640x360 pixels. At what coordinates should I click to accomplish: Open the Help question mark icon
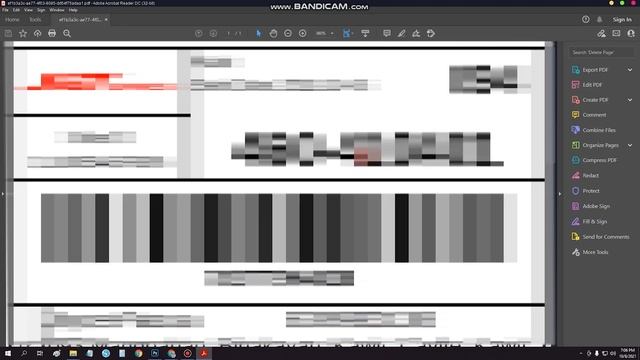586,19
